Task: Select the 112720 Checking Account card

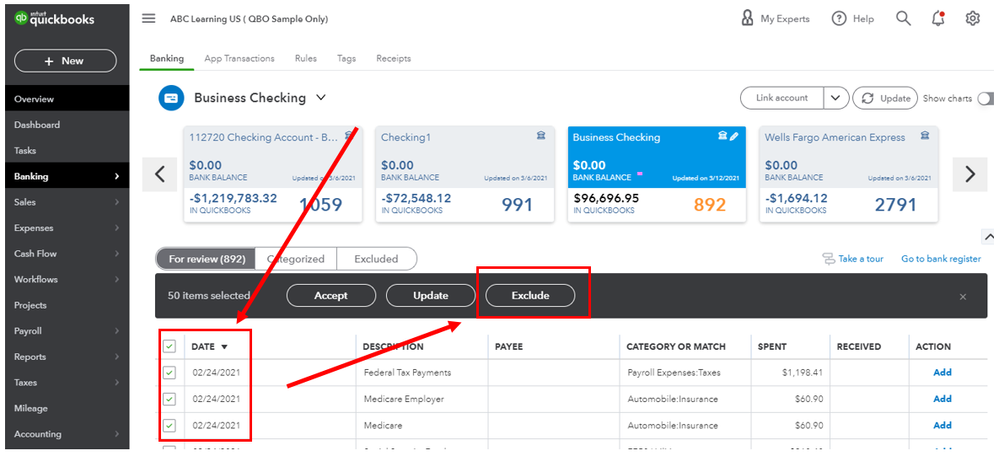Action: (x=273, y=174)
